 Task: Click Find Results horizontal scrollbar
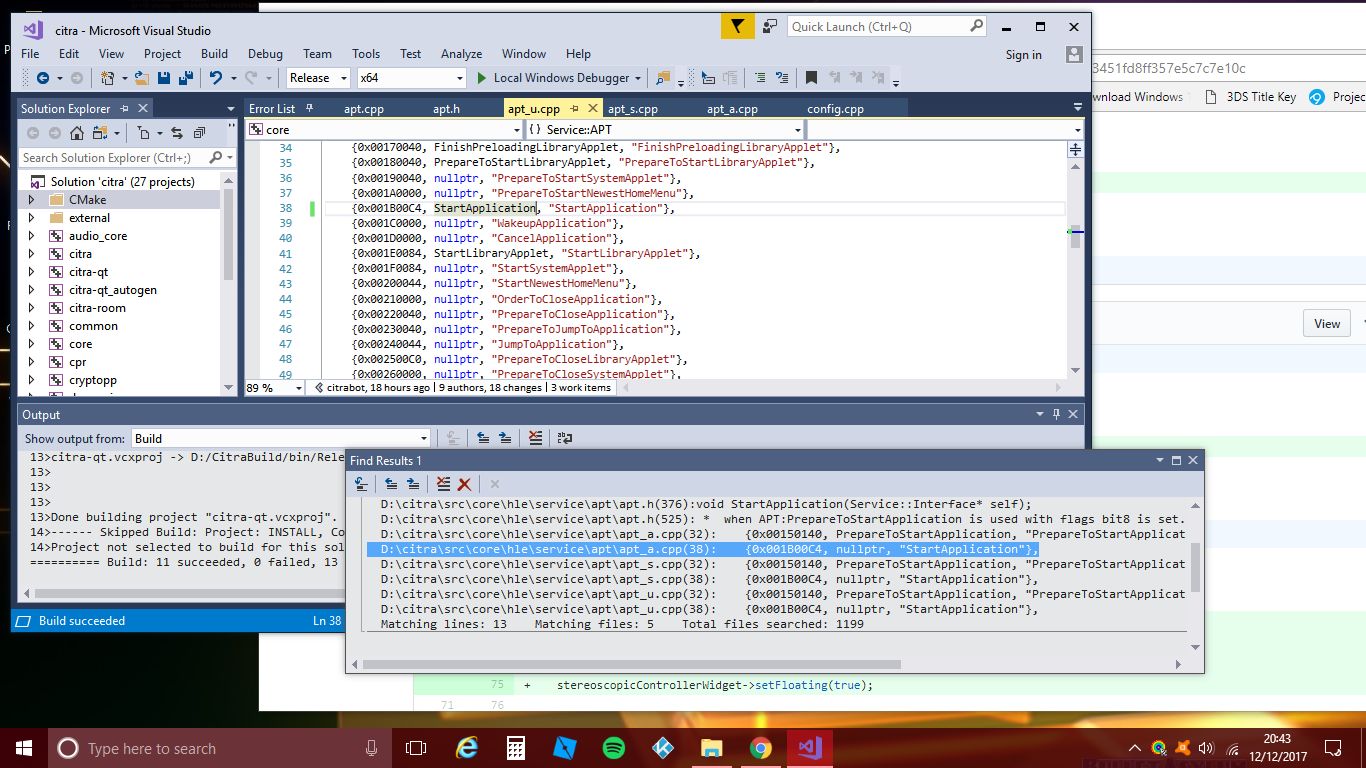[x=632, y=664]
